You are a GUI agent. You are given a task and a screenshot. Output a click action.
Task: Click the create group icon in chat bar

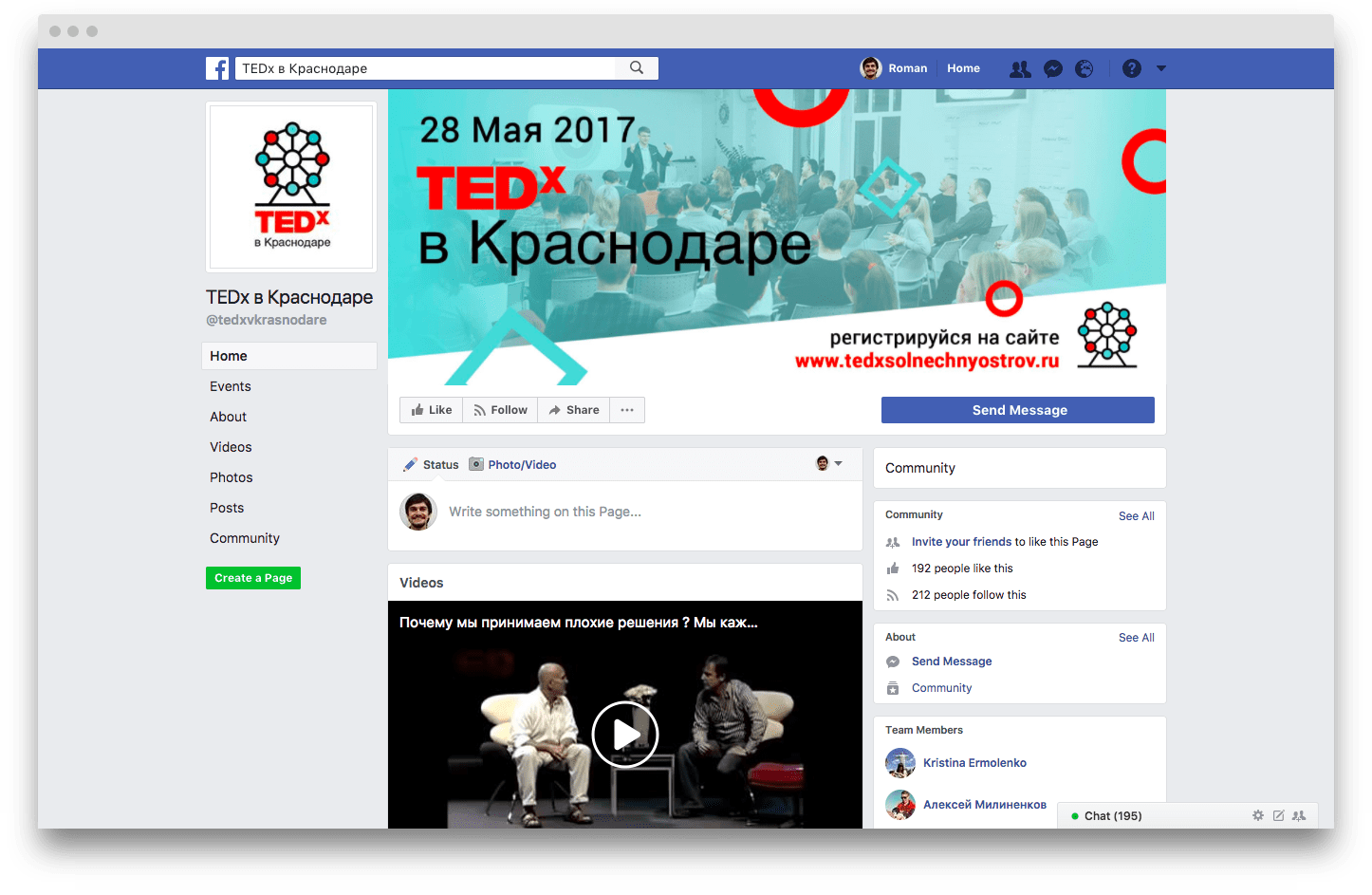click(x=1299, y=815)
